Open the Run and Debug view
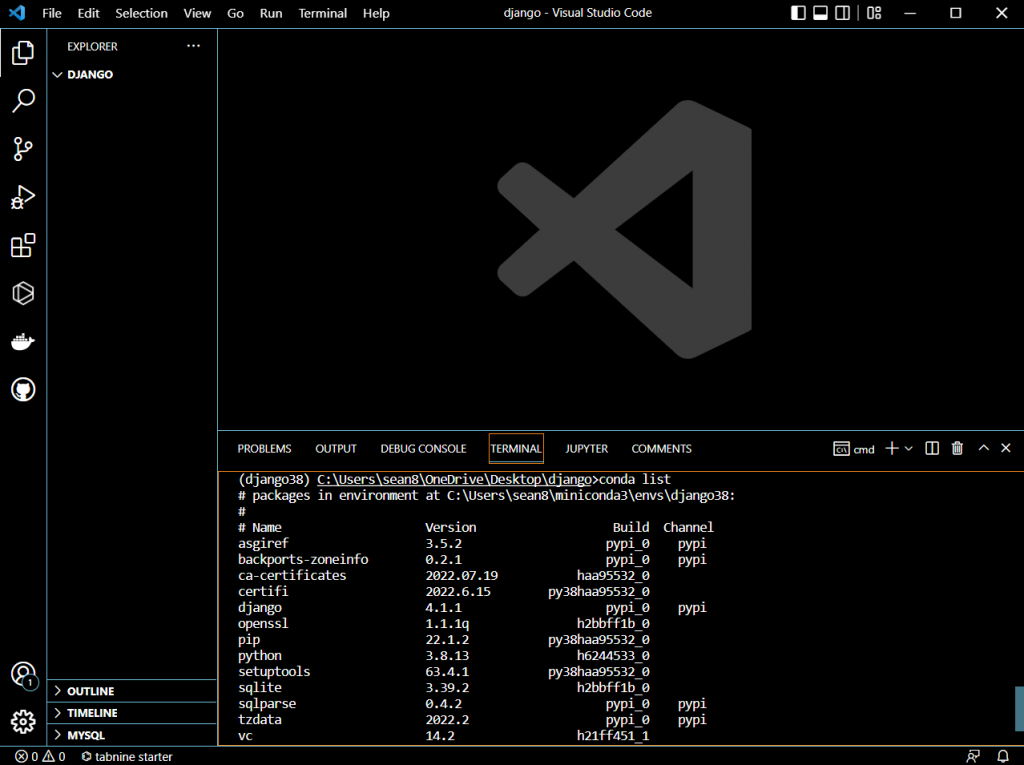 click(23, 197)
